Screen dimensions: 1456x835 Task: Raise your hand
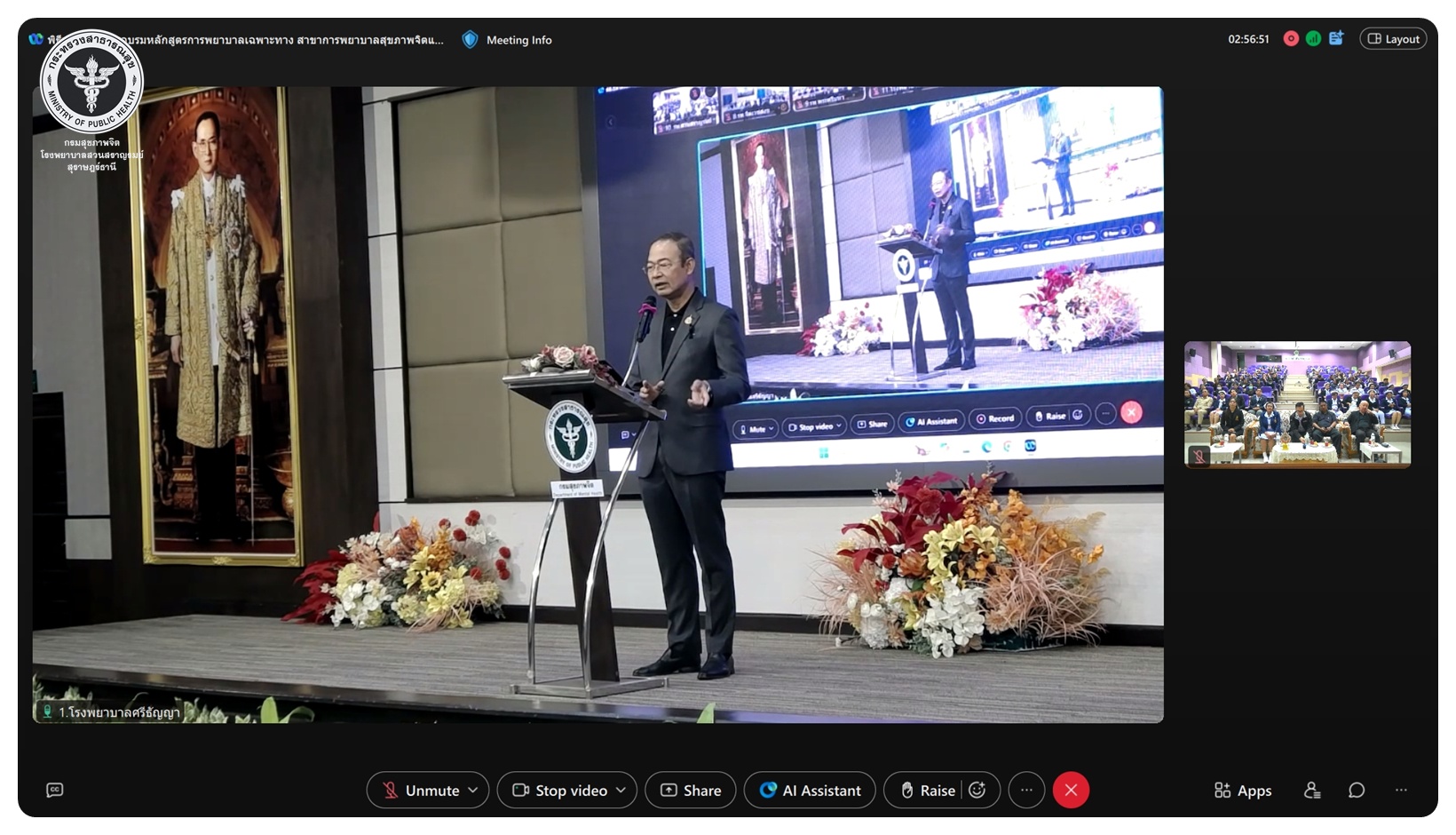pyautogui.click(x=928, y=790)
